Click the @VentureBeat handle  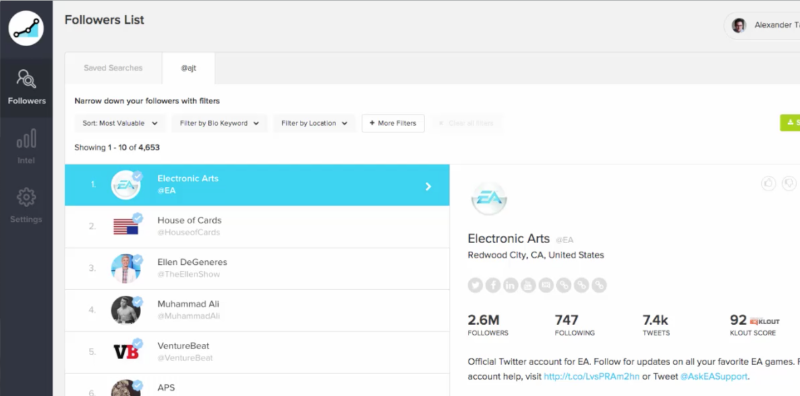185,358
